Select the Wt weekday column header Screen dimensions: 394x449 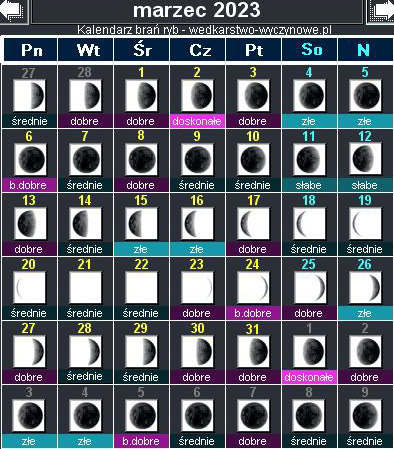(86, 50)
